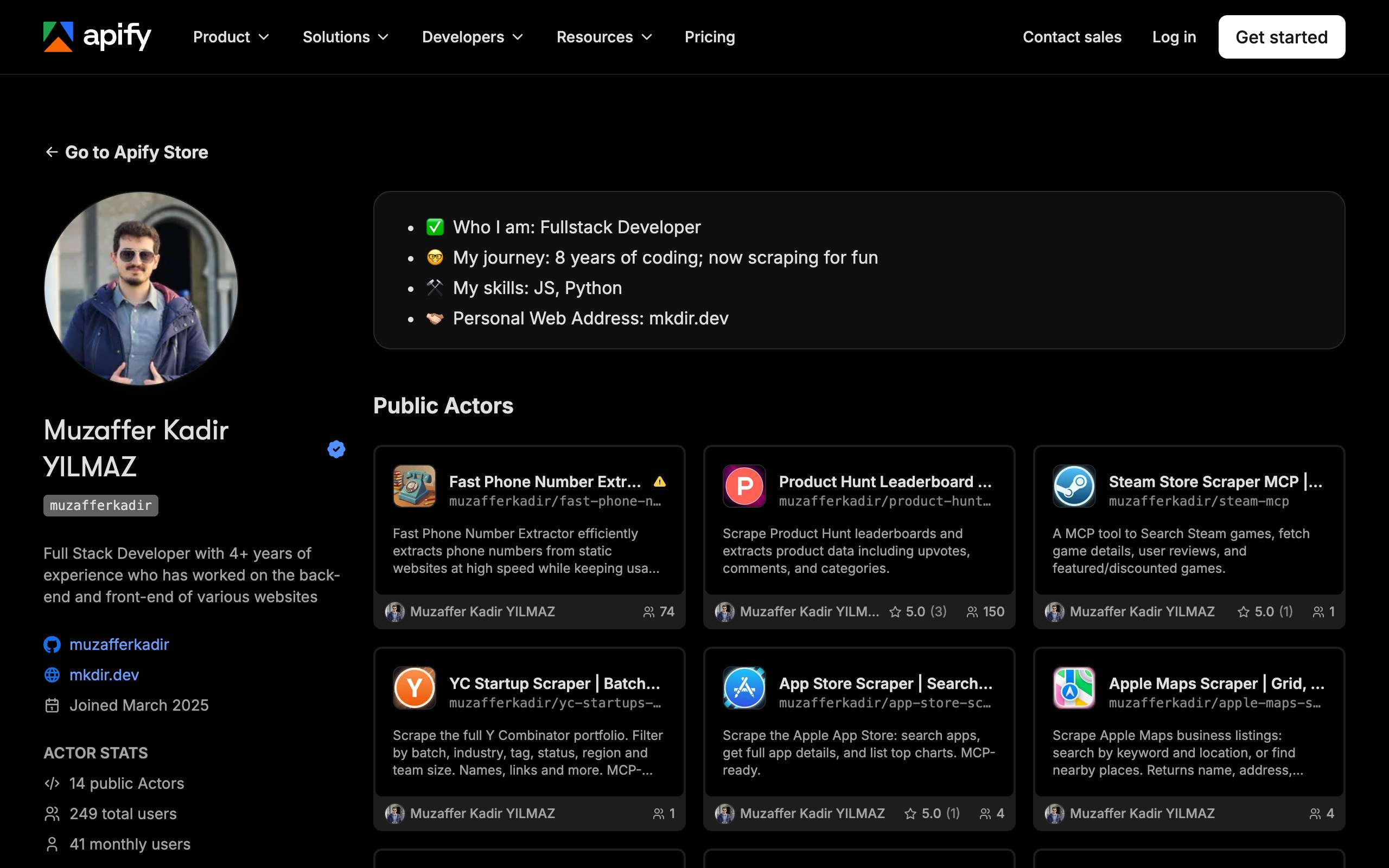Open the Steam Store Scraper MCP actor title
The width and height of the screenshot is (1389, 868).
[1216, 482]
